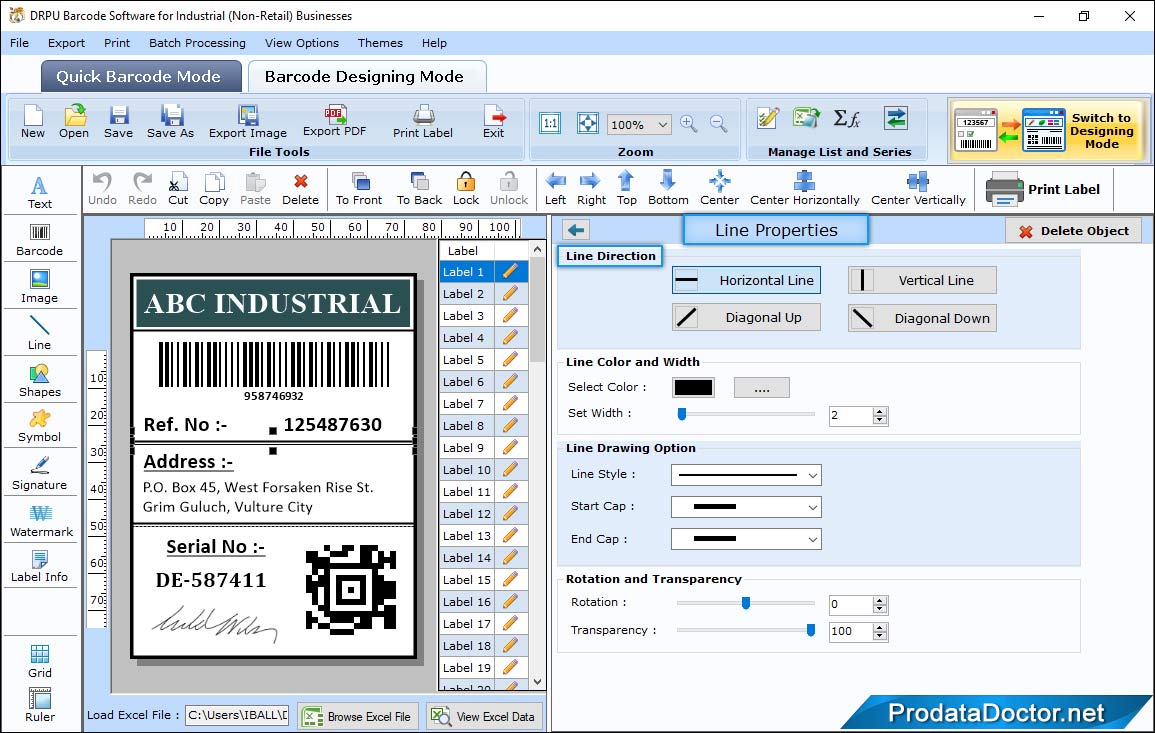The width and height of the screenshot is (1155, 733).
Task: Adjust the Rotation slider
Action: pyautogui.click(x=745, y=603)
